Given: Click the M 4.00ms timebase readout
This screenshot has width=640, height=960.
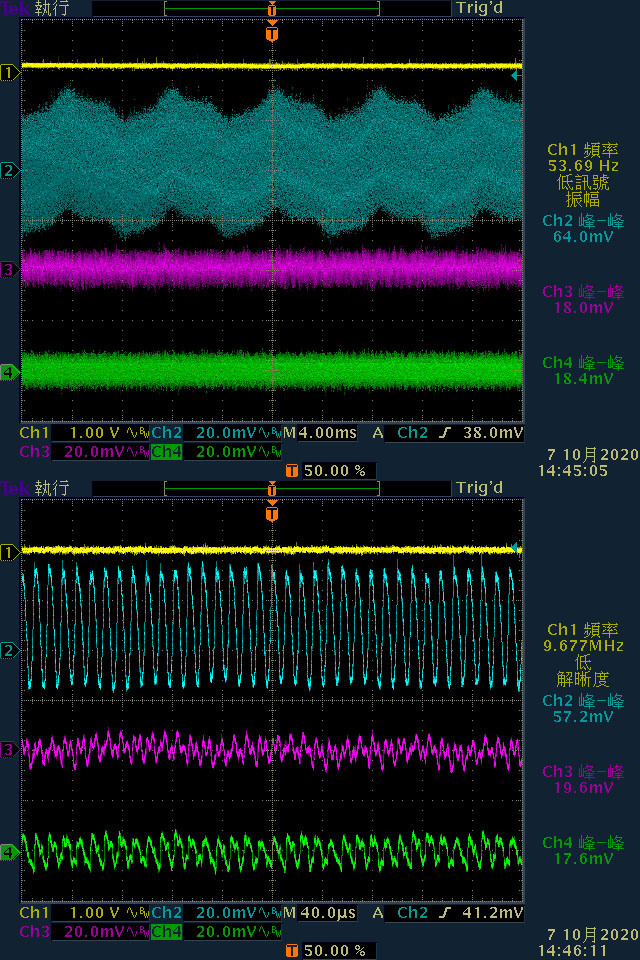Looking at the screenshot, I should point(320,433).
